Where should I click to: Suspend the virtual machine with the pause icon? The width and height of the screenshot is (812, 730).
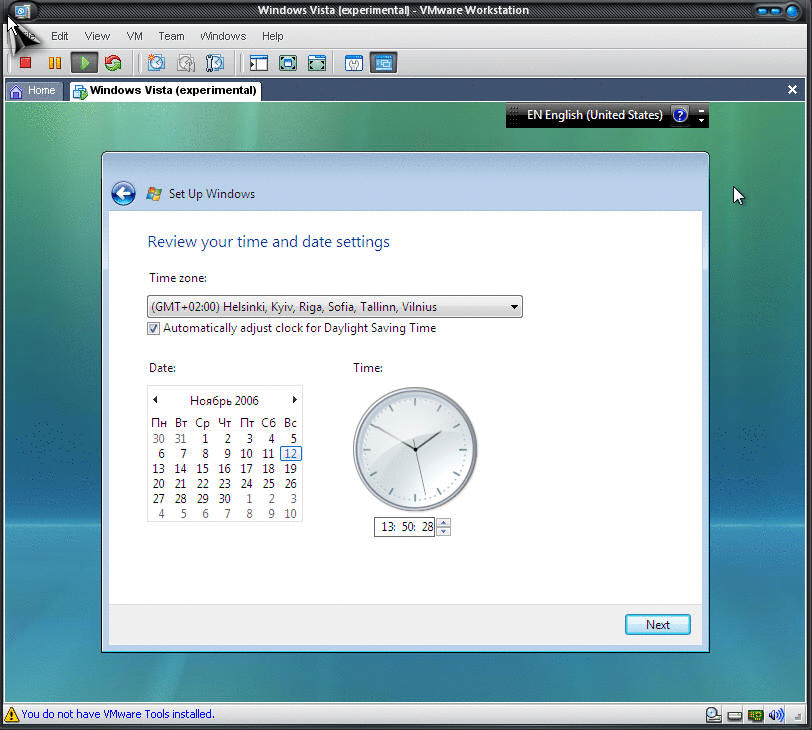point(54,63)
